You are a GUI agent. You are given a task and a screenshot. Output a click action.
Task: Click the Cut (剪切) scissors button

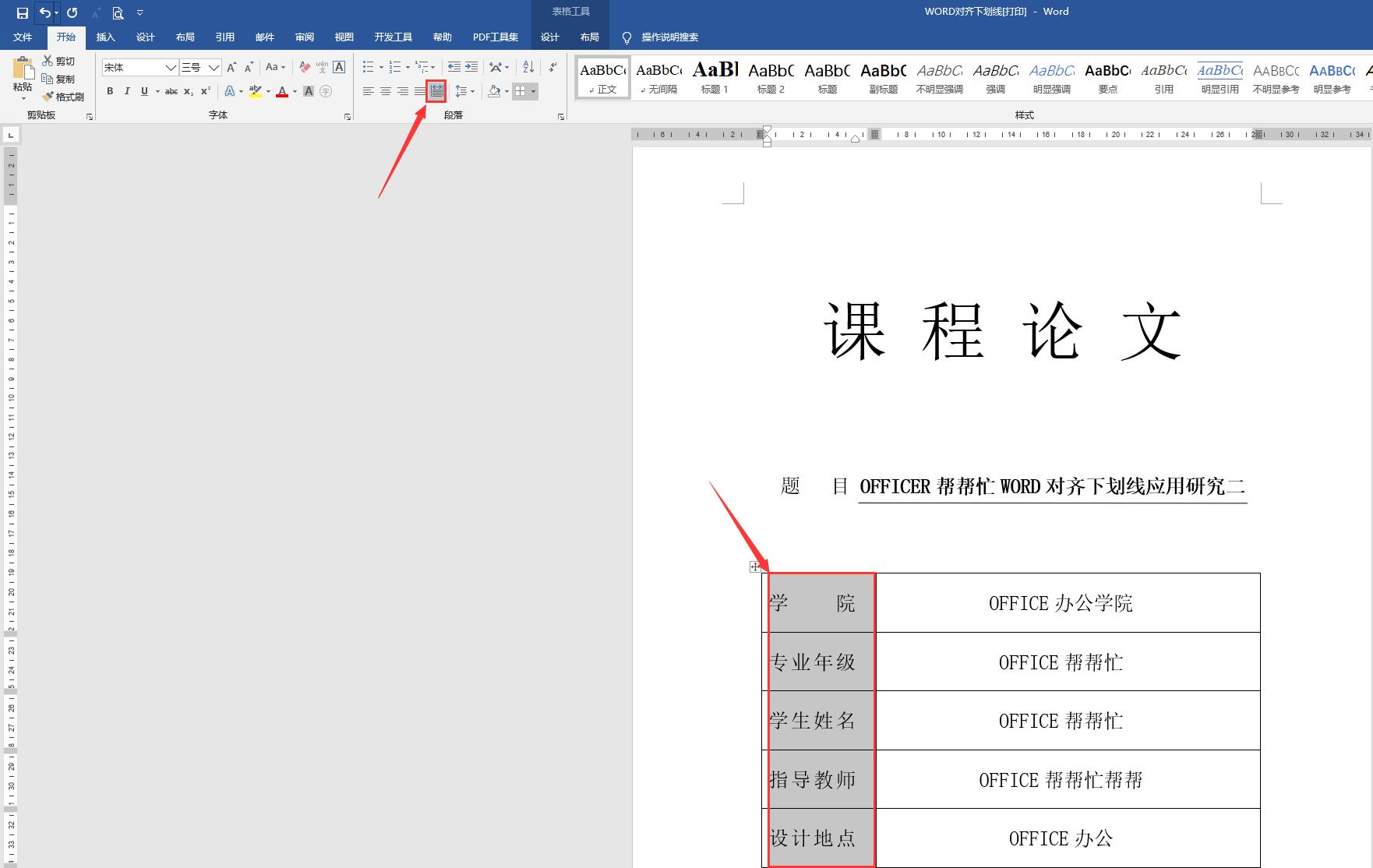pyautogui.click(x=58, y=61)
